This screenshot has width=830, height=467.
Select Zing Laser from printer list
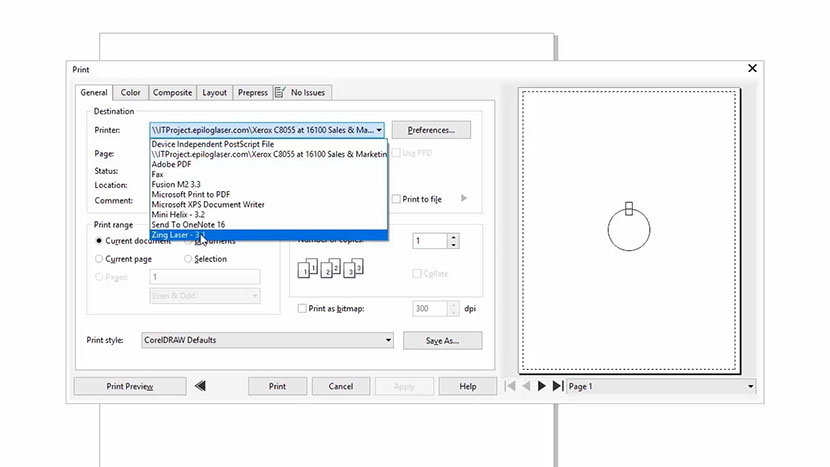(180, 235)
